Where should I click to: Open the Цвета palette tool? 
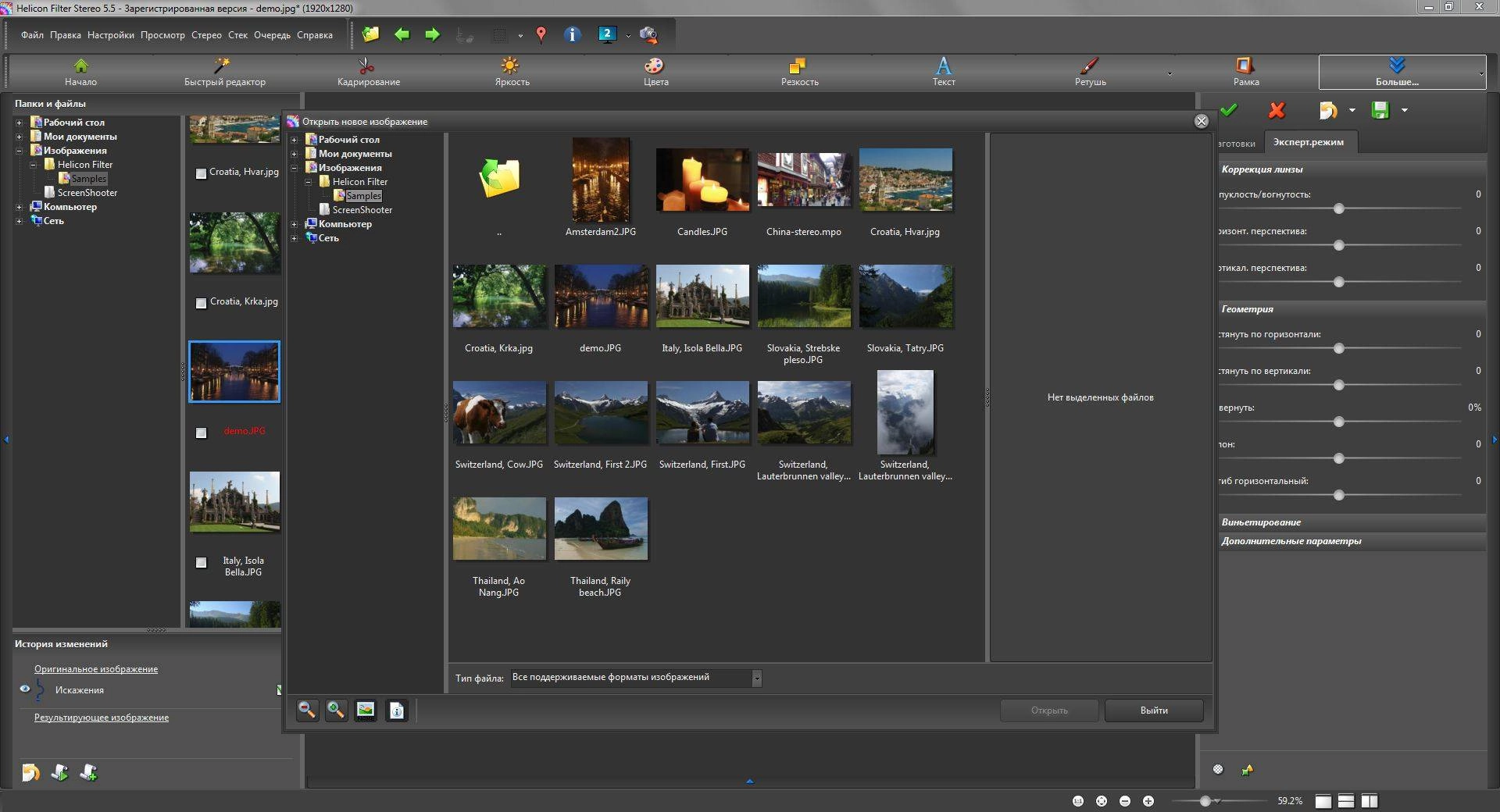point(655,72)
